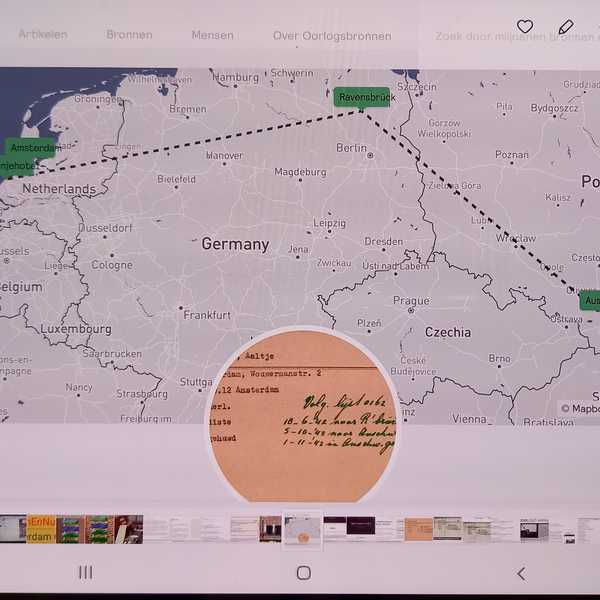600x600 pixels.
Task: Click the Poznan label on the map
Action: click(512, 155)
